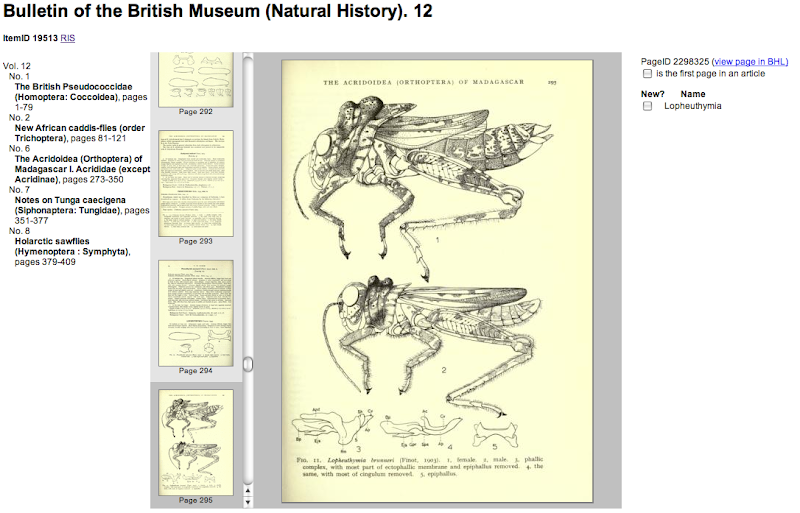Tick the New checkbox for Lopheuthymia

pos(647,106)
